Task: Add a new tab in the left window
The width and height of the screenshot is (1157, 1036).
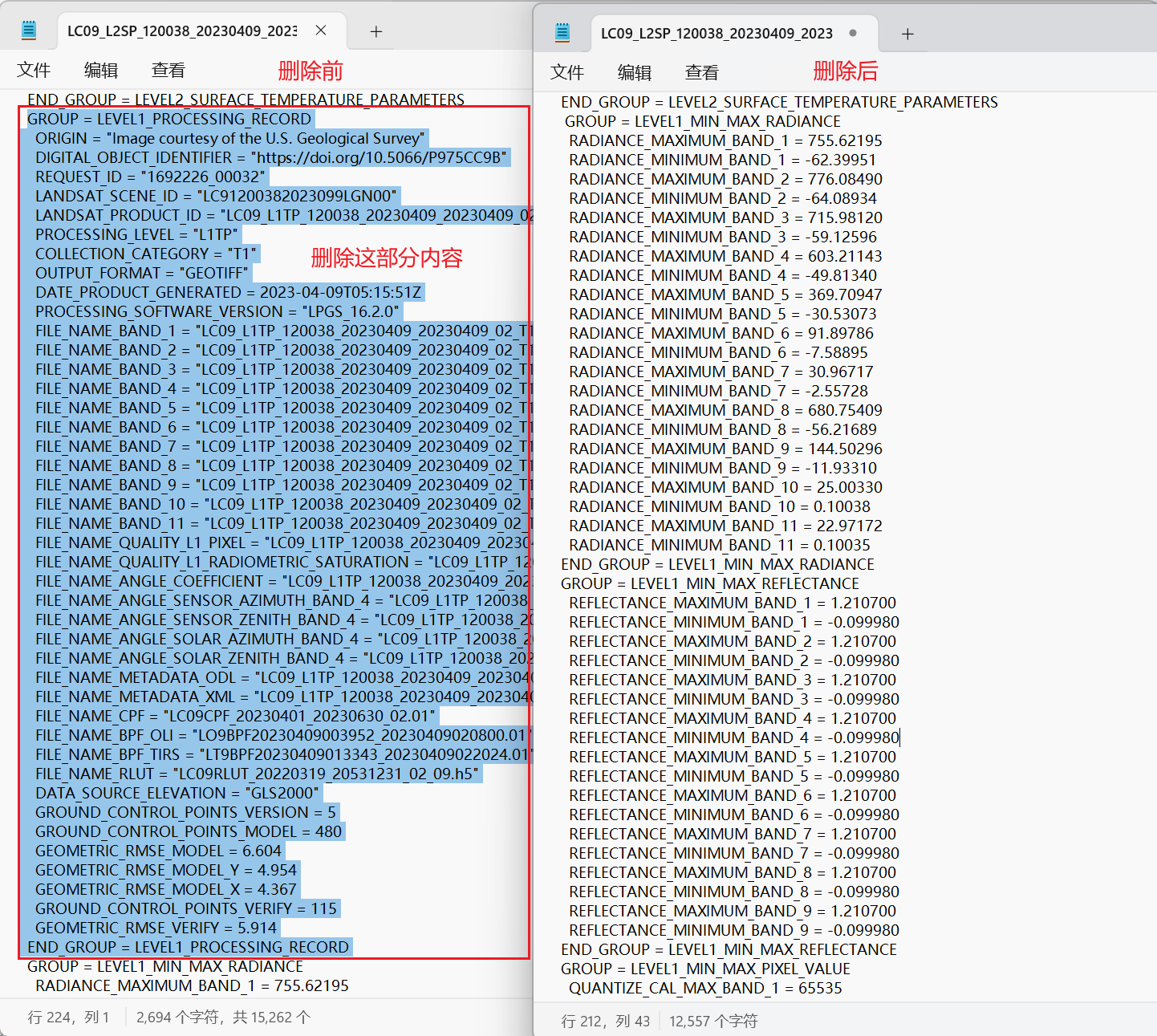Action: point(376,31)
